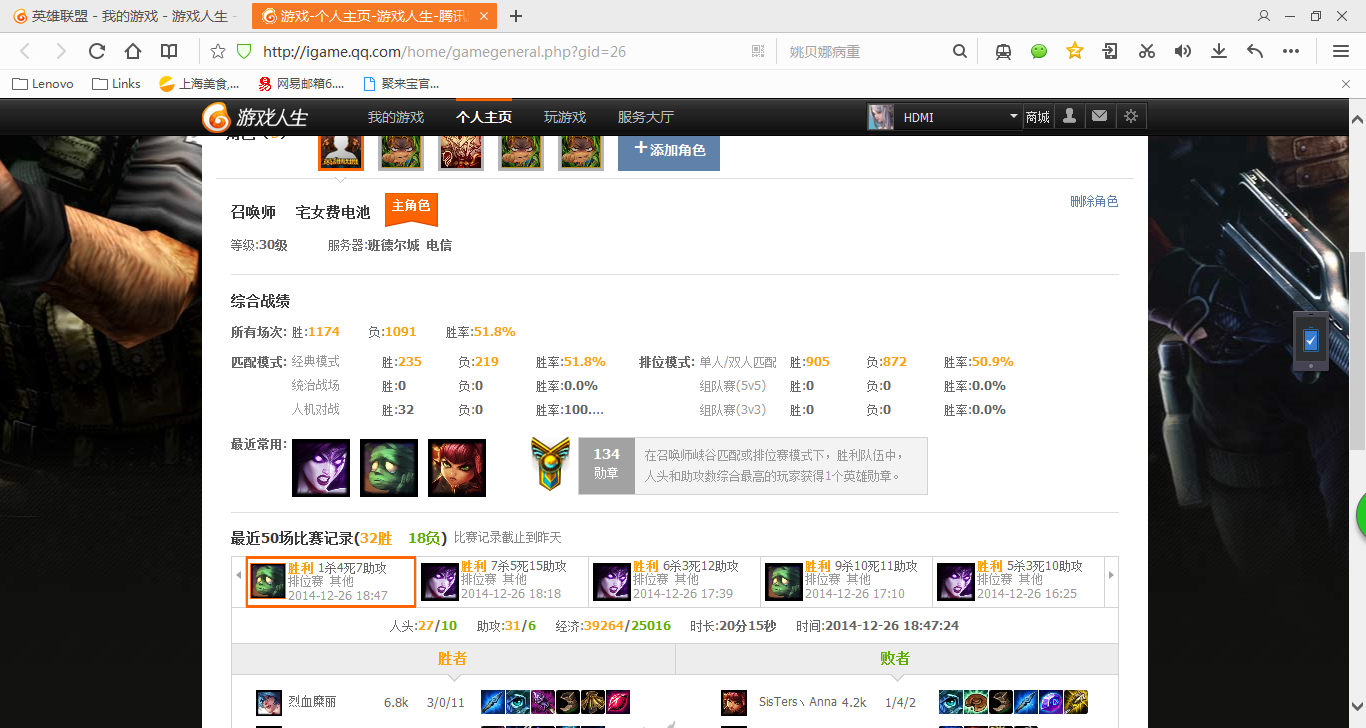Click the undo closed tab arrow
1366x728 pixels.
1255,51
